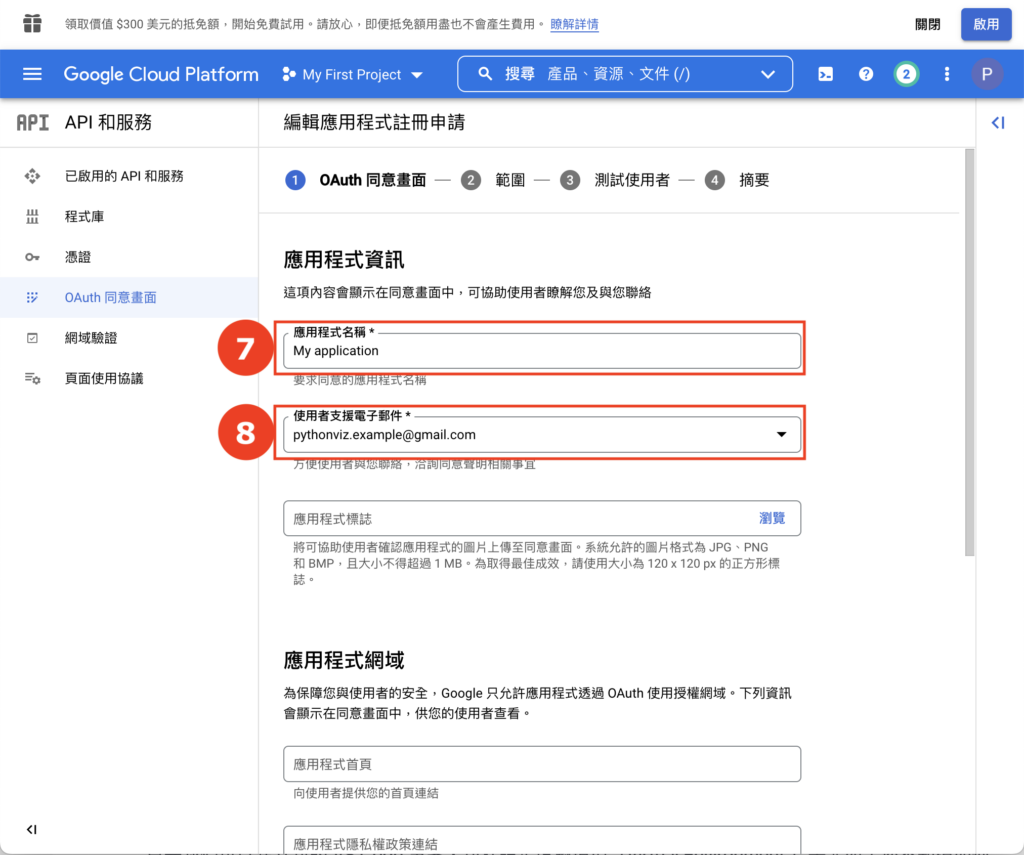Image resolution: width=1024 pixels, height=855 pixels.
Task: Open the 瞭解詳情 link
Action: click(574, 23)
